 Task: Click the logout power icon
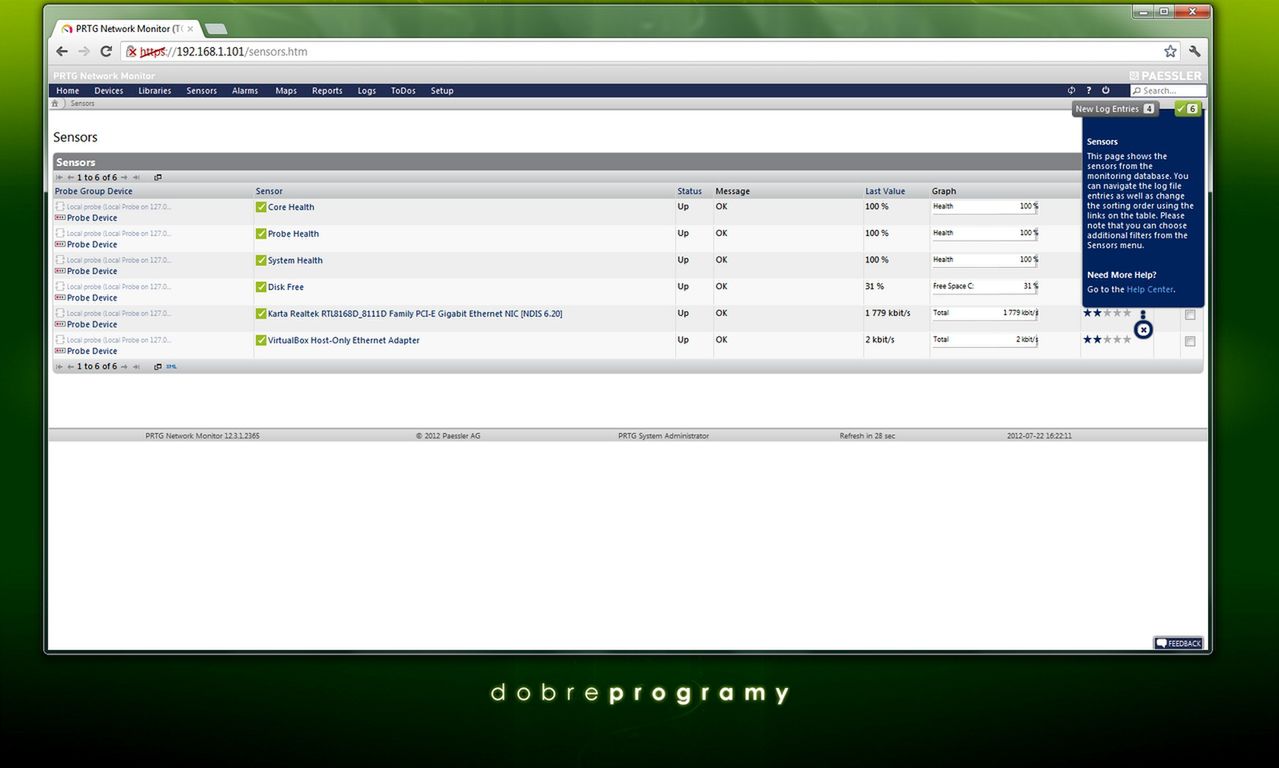coord(1105,90)
